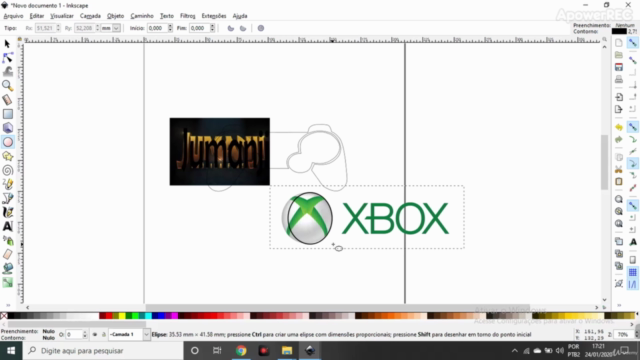The width and height of the screenshot is (640, 360).
Task: Open the Ajuda menu
Action: (x=240, y=16)
